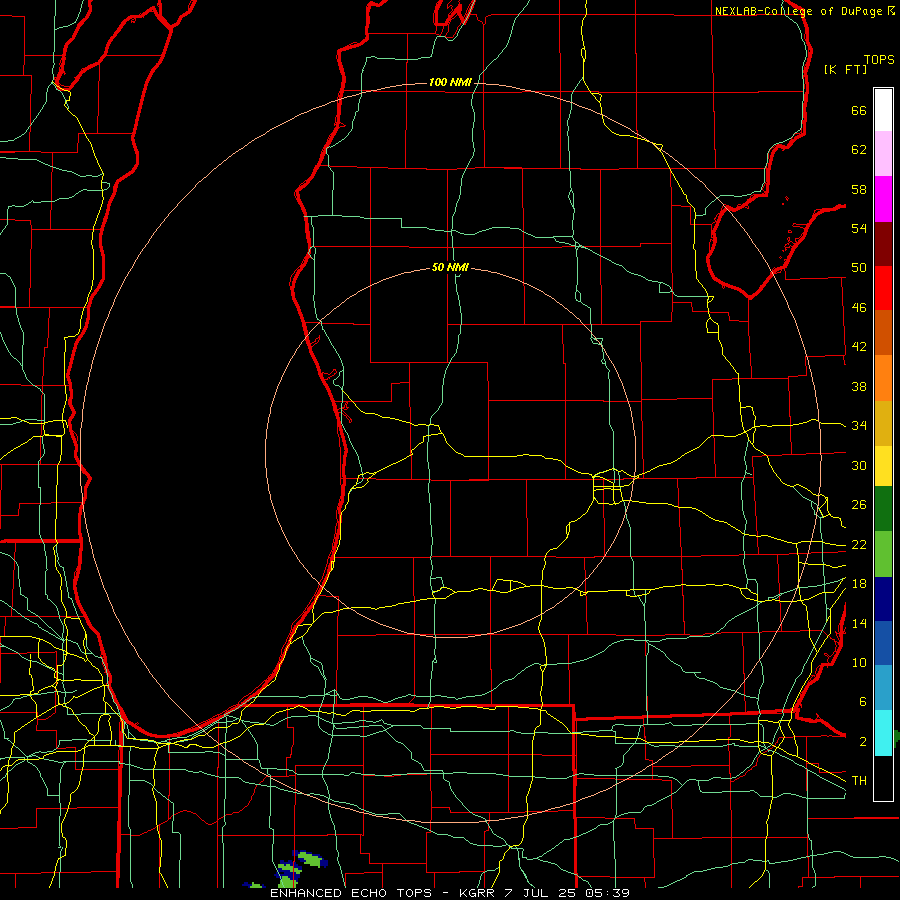The width and height of the screenshot is (900, 900).
Task: Click the gold legend swatch above 34
Action: 883,423
